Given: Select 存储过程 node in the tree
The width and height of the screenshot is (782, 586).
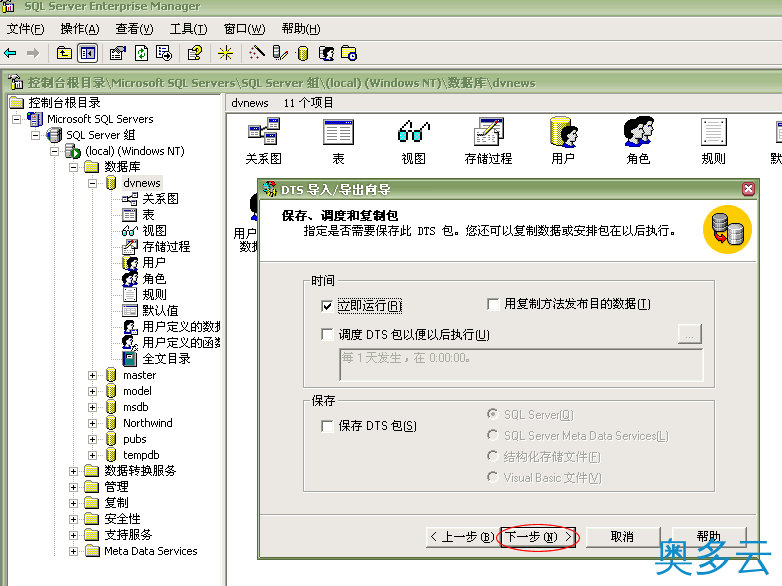Looking at the screenshot, I should point(166,246).
